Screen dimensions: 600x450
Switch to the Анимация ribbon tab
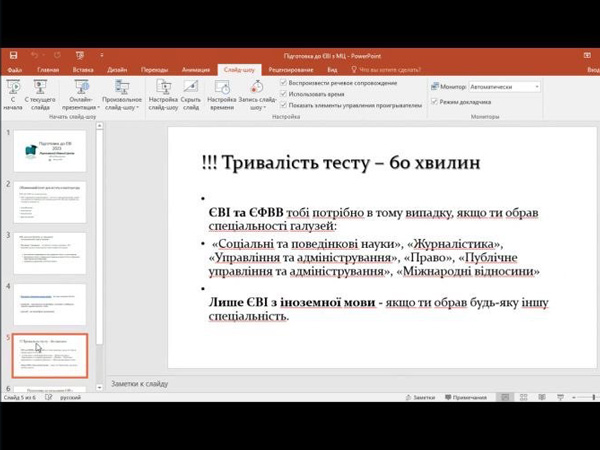pyautogui.click(x=196, y=70)
